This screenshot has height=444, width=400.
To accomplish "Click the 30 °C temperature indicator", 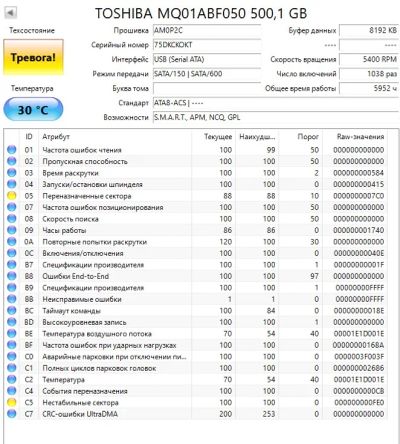I will pos(33,109).
